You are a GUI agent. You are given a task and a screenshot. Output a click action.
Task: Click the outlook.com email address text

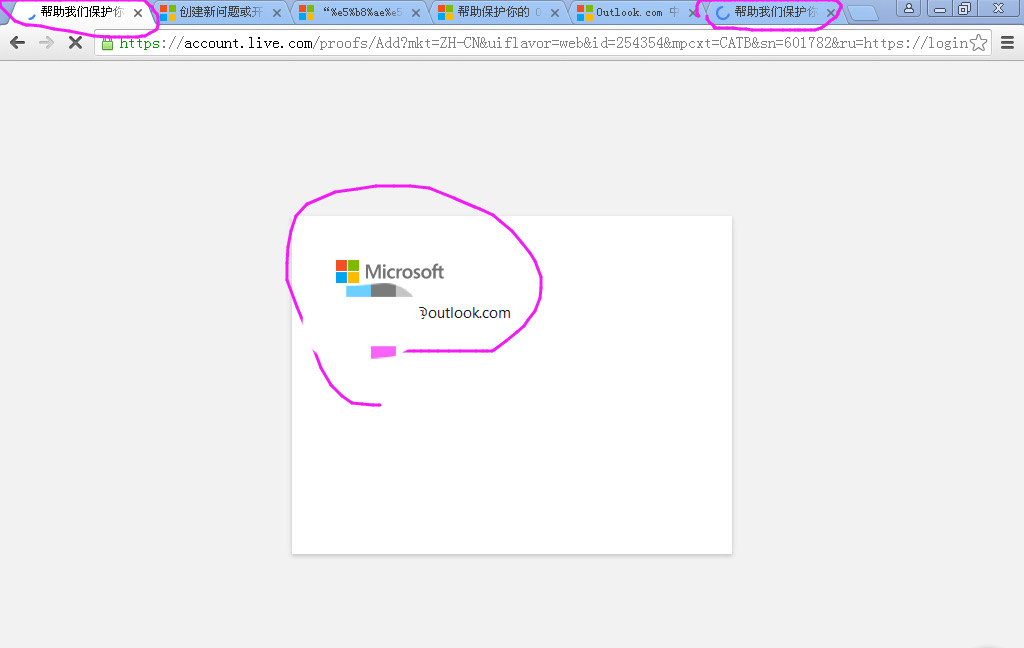[x=465, y=313]
